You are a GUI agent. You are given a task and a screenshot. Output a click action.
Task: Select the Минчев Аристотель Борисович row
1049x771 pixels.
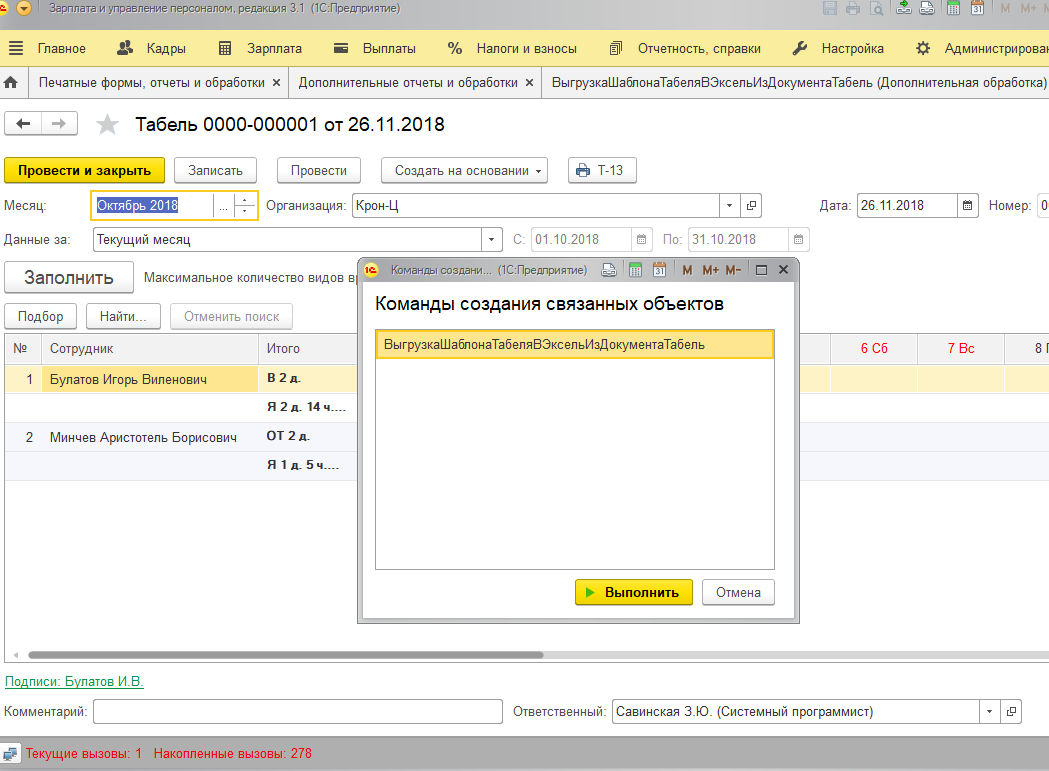[x=143, y=438]
